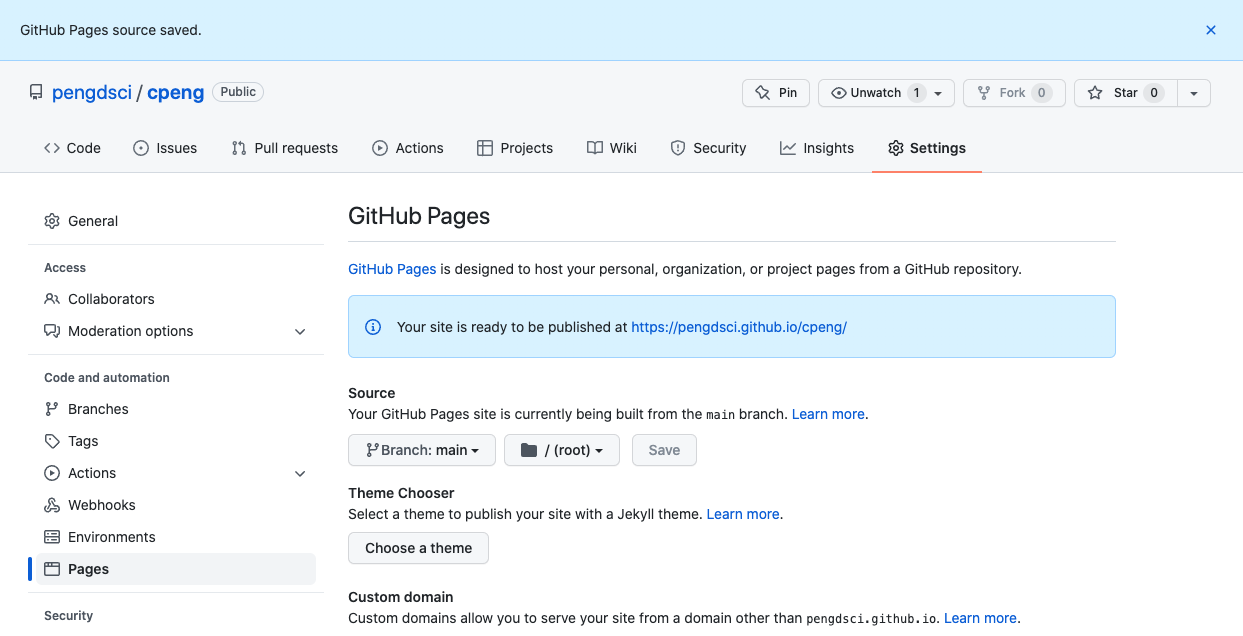
Task: Open the / (root) folder dropdown
Action: point(562,450)
